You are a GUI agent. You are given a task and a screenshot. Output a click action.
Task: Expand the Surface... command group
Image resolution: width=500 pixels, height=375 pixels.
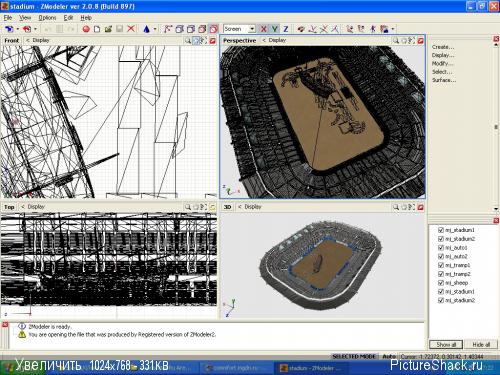[x=444, y=80]
